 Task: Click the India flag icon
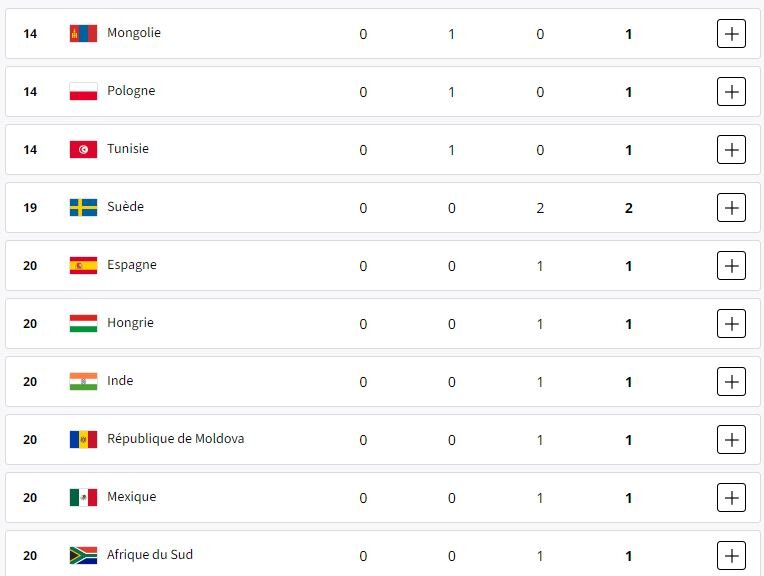pos(83,382)
